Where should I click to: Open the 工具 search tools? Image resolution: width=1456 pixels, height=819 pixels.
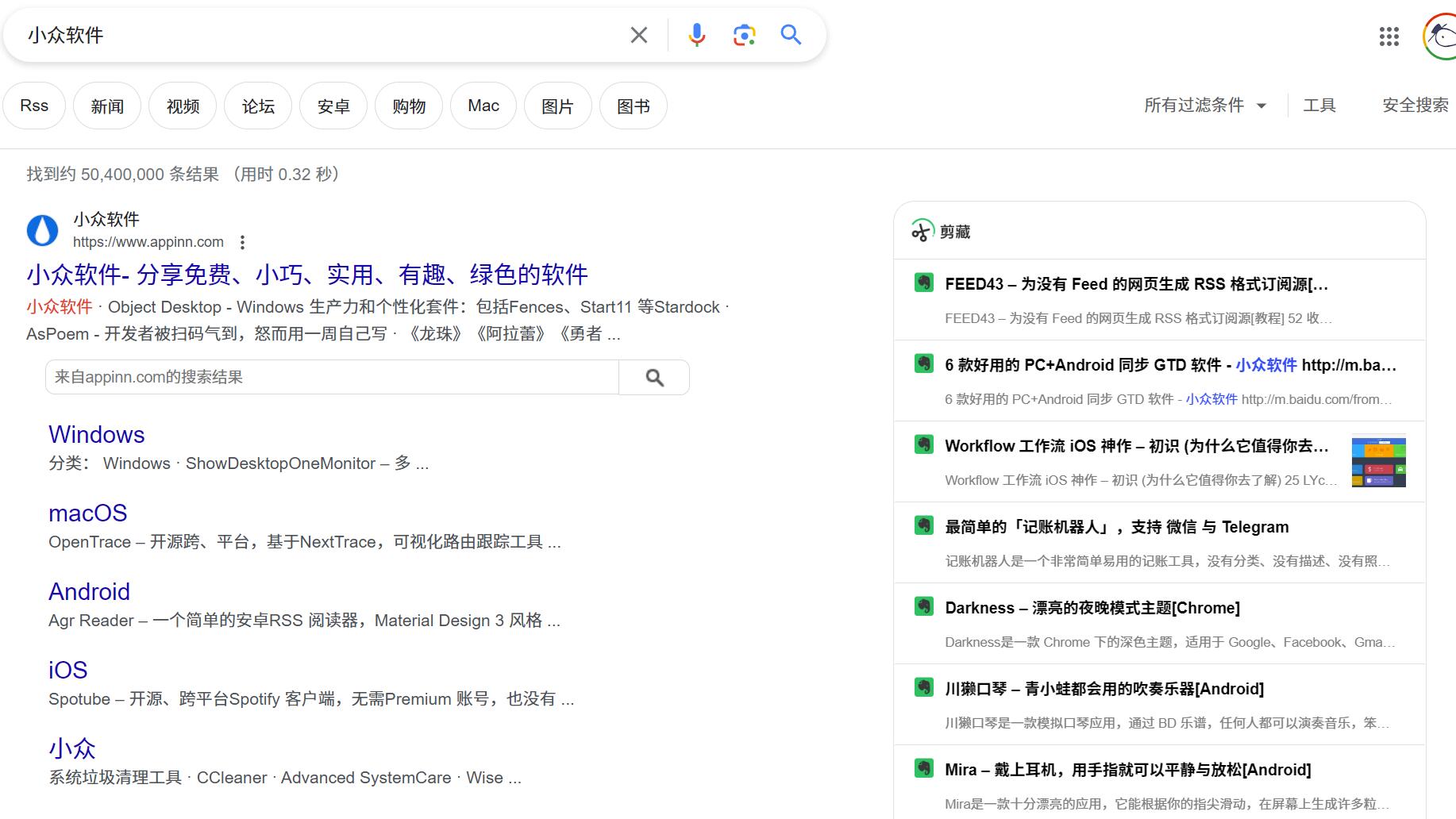tap(1319, 106)
